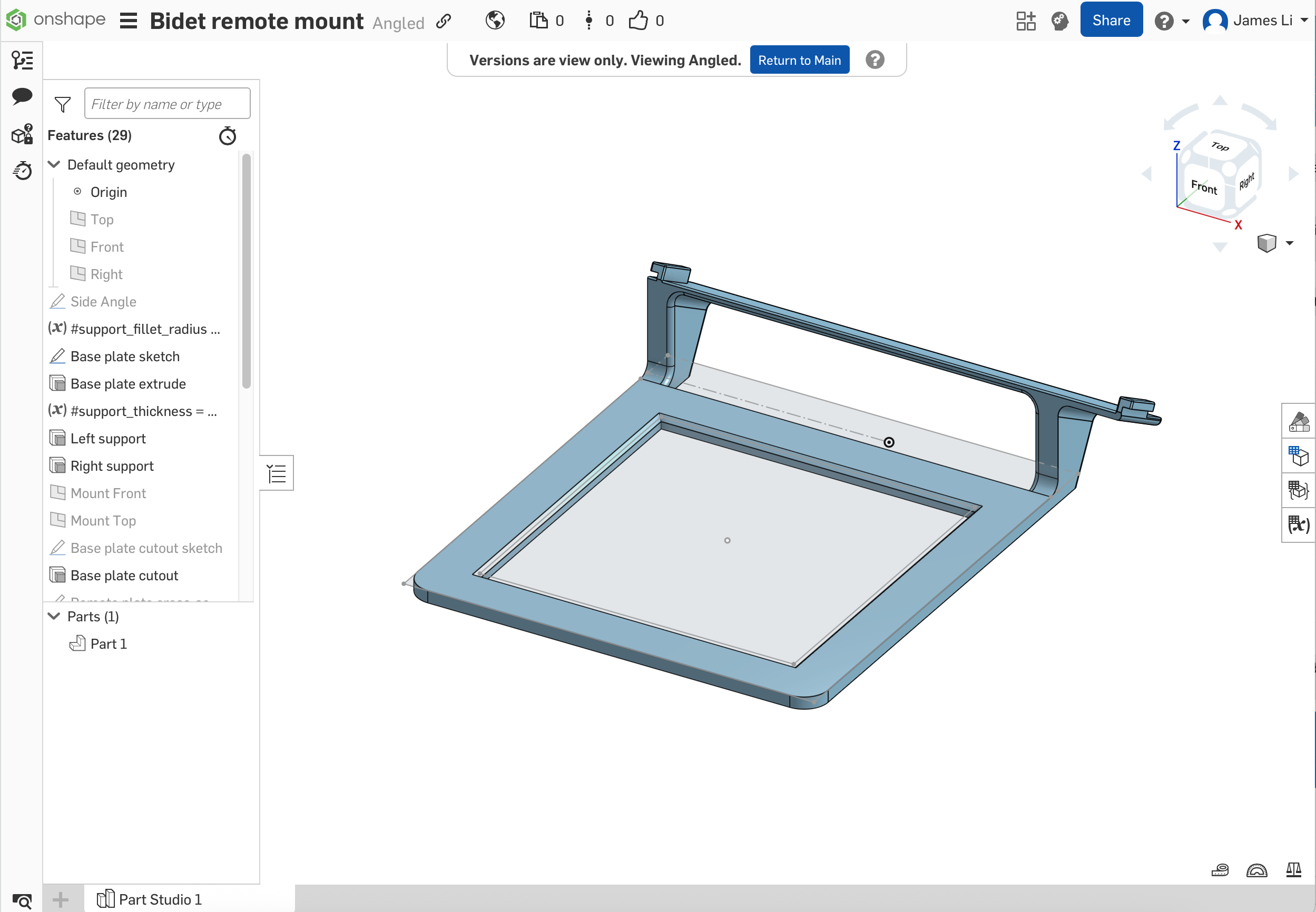
Task: Click the regeneration times stopwatch icon
Action: click(228, 136)
